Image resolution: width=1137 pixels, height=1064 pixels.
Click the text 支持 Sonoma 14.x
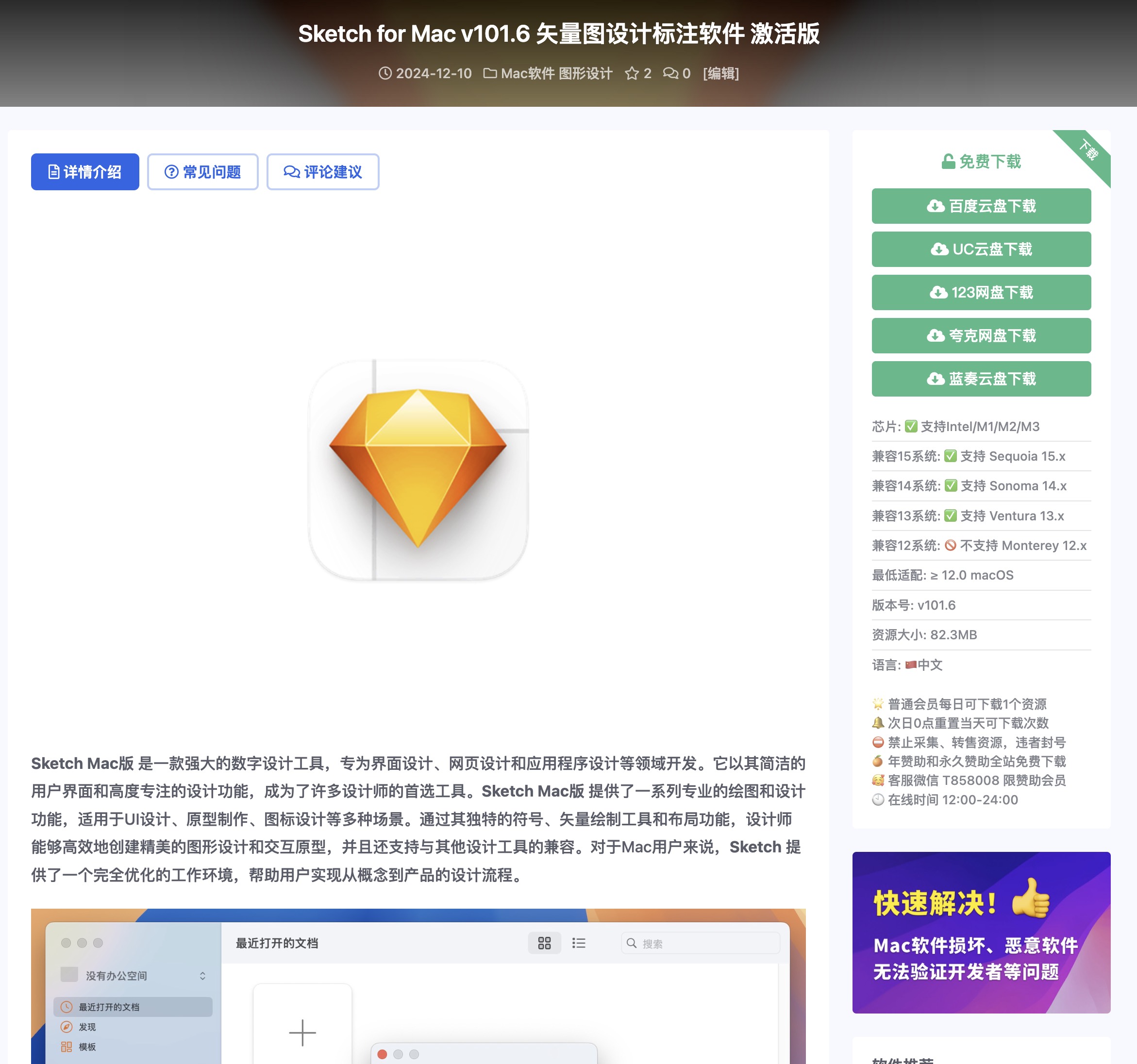[1013, 486]
